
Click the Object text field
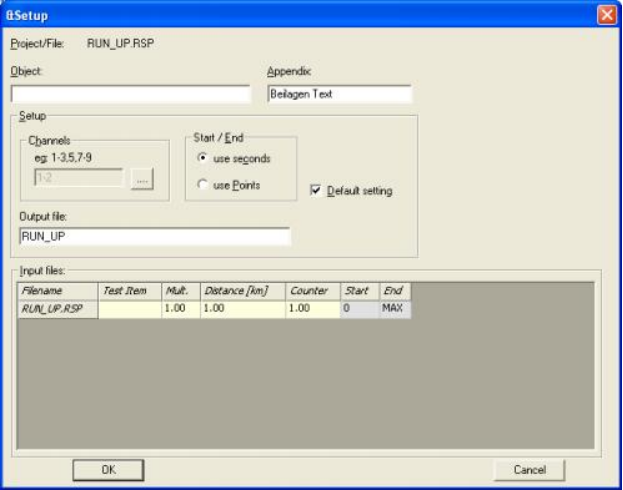tap(130, 94)
